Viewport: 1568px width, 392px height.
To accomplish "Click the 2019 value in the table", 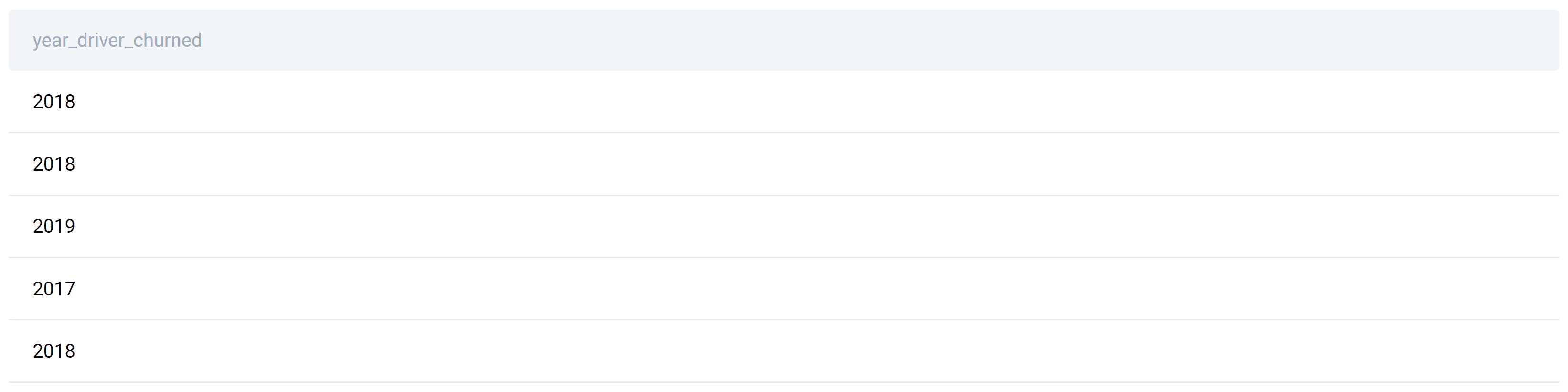I will pyautogui.click(x=53, y=226).
